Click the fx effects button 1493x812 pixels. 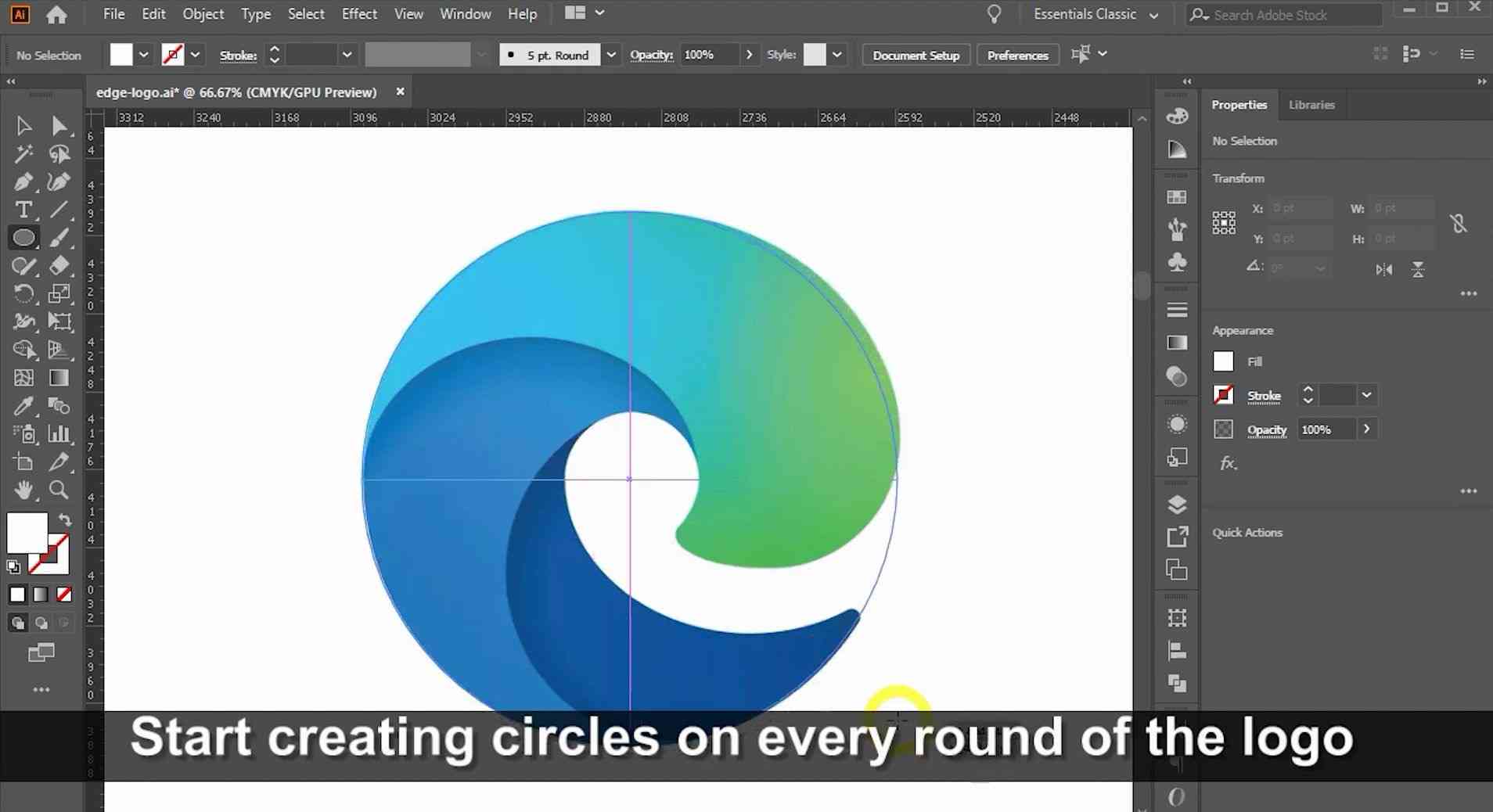1229,464
